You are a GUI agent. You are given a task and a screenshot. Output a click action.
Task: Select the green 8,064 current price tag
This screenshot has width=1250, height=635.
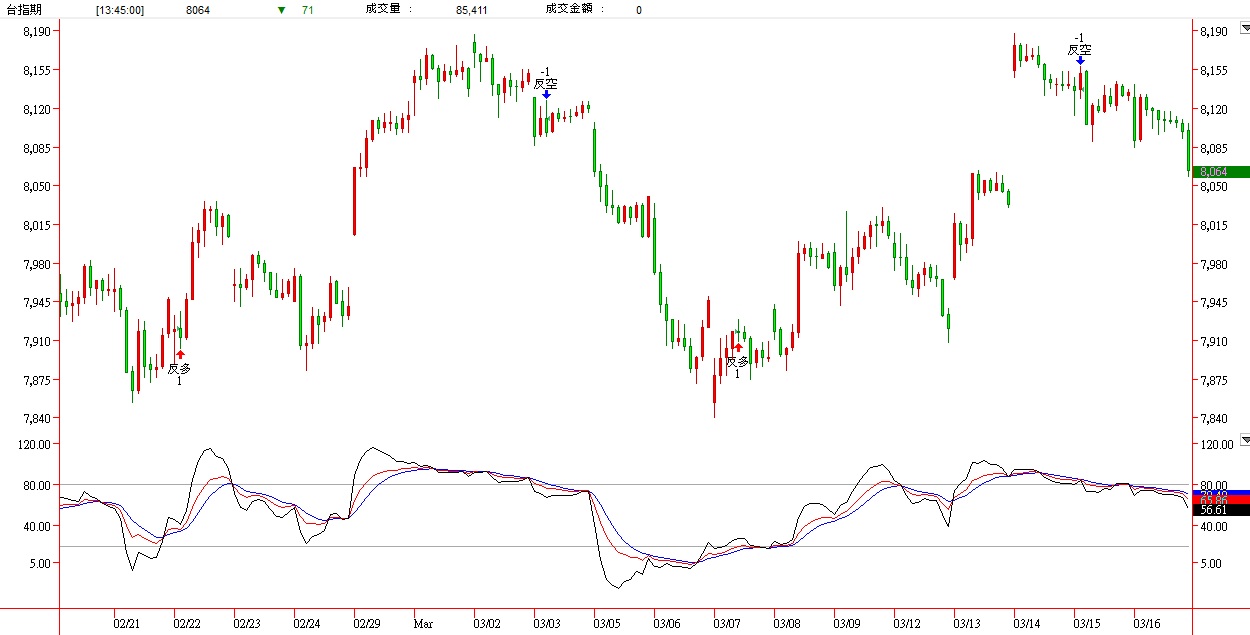pyautogui.click(x=1220, y=172)
